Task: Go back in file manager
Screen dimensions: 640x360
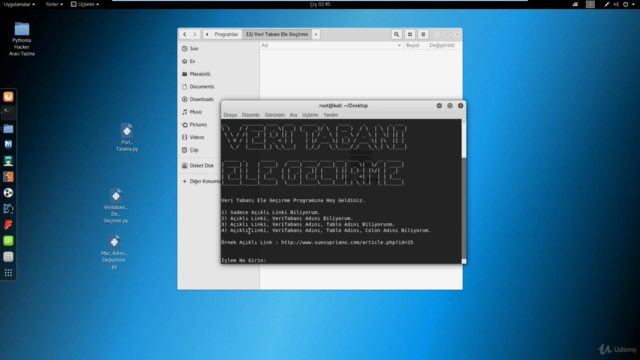Action: click(x=185, y=34)
